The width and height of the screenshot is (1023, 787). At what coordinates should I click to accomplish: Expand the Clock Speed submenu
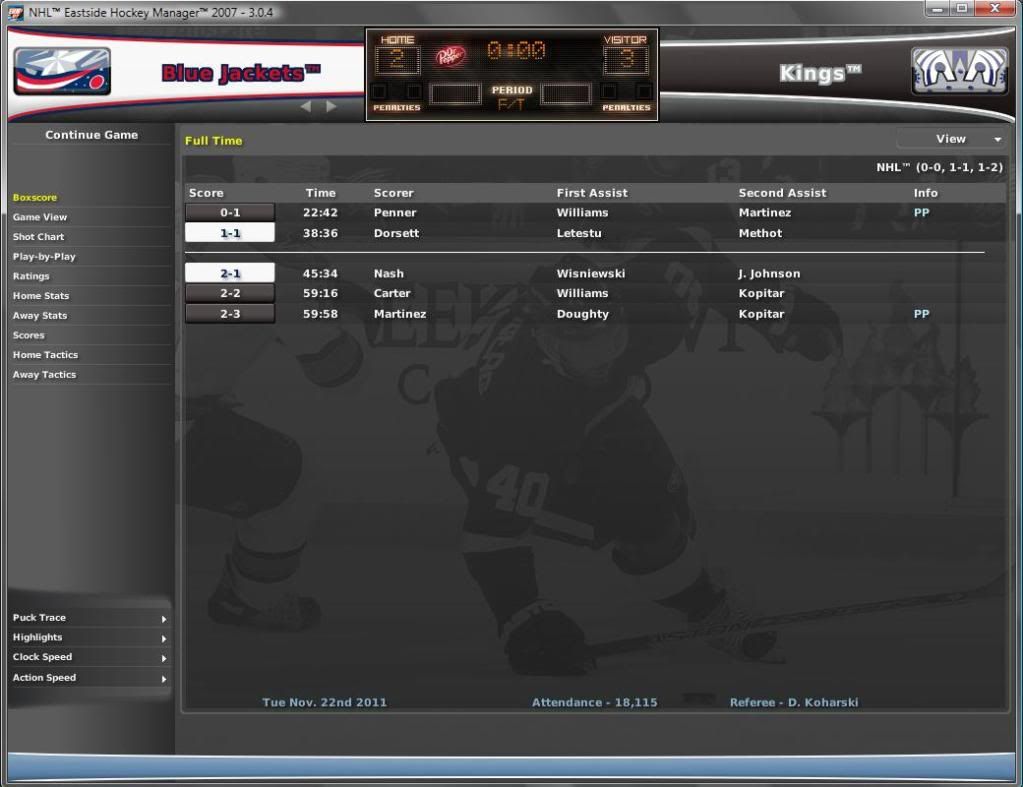pyautogui.click(x=90, y=657)
